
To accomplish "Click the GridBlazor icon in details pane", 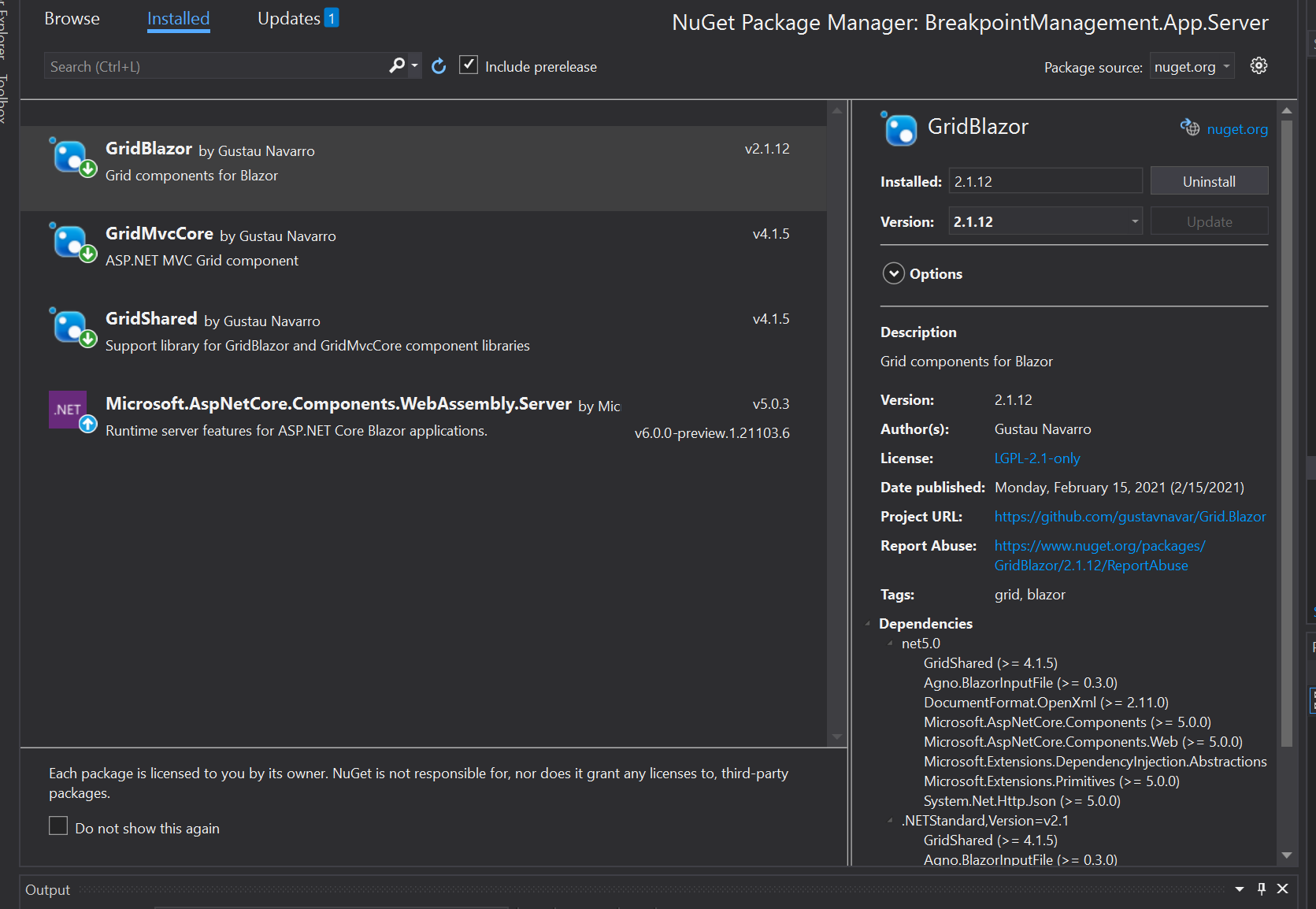I will [x=899, y=128].
